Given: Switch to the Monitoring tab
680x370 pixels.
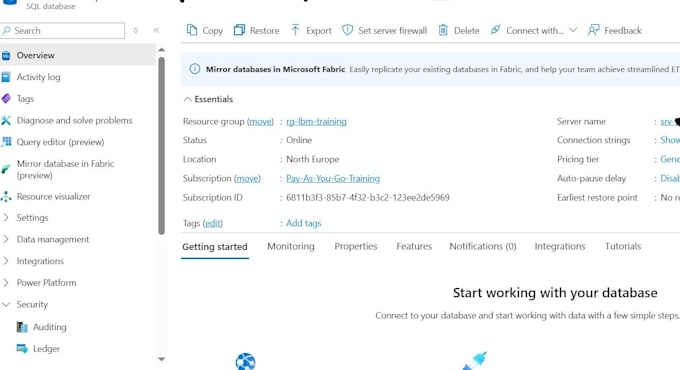Looking at the screenshot, I should point(291,246).
